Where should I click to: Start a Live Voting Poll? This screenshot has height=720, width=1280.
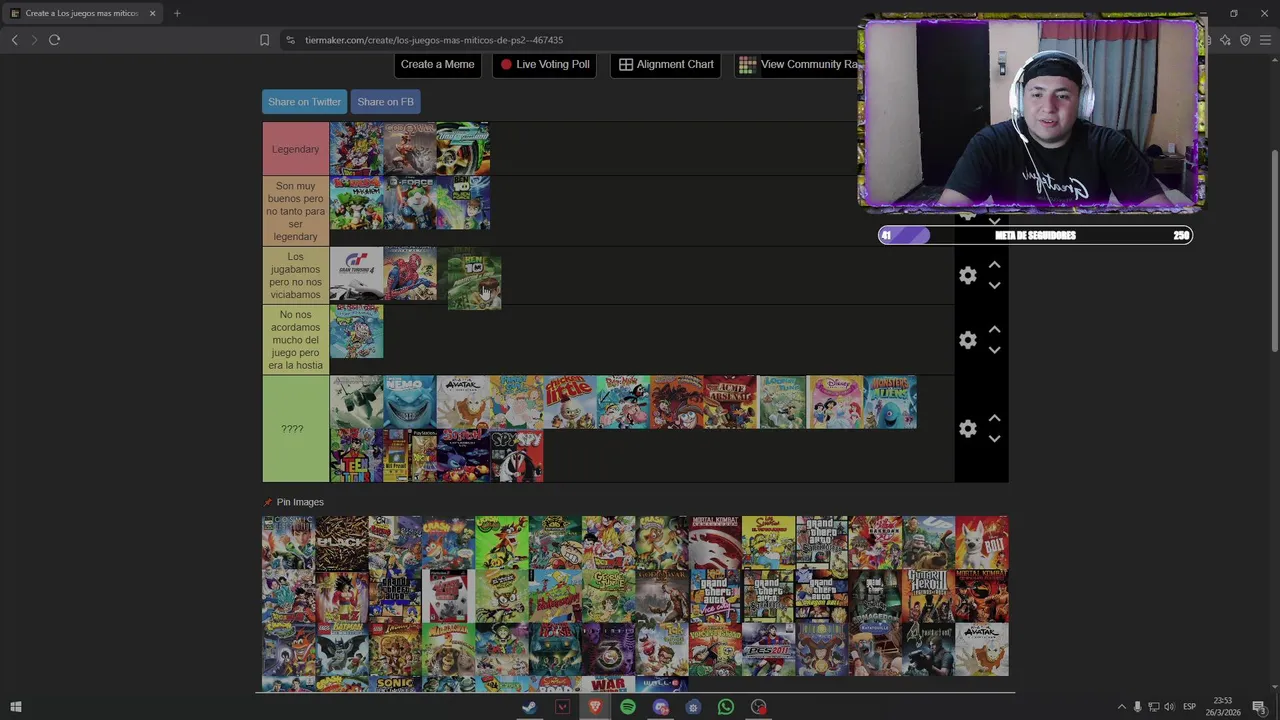click(545, 64)
